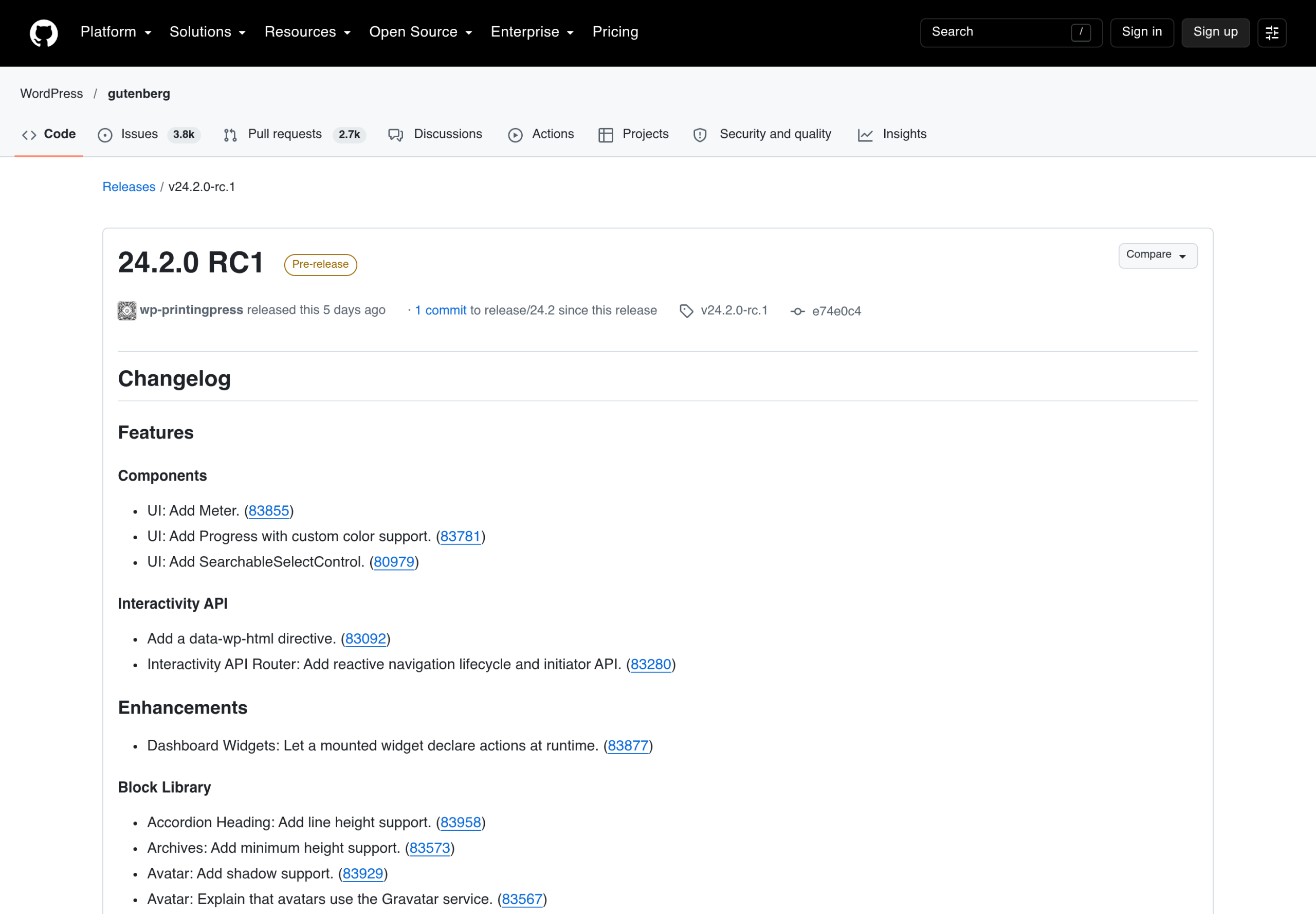The image size is (1316, 914).
Task: Open the WordPress organization link
Action: coord(51,94)
